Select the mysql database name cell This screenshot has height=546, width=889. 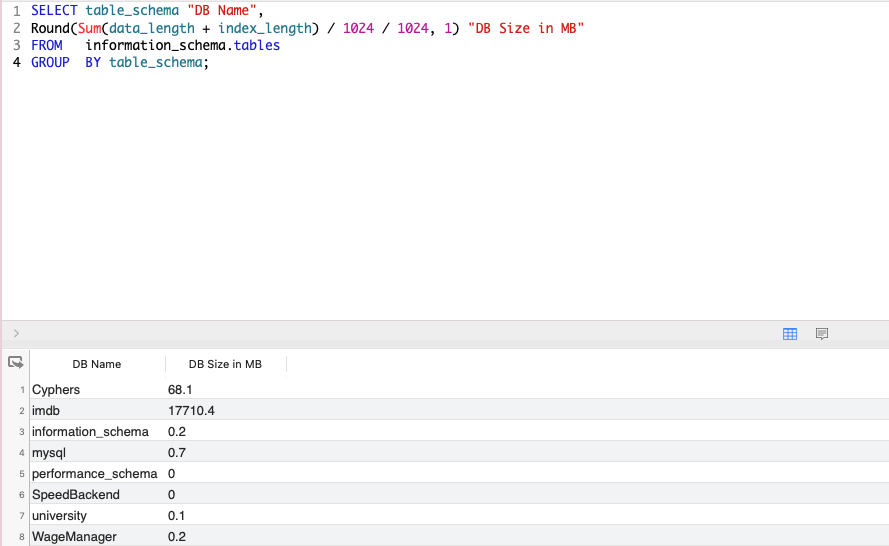(x=49, y=452)
